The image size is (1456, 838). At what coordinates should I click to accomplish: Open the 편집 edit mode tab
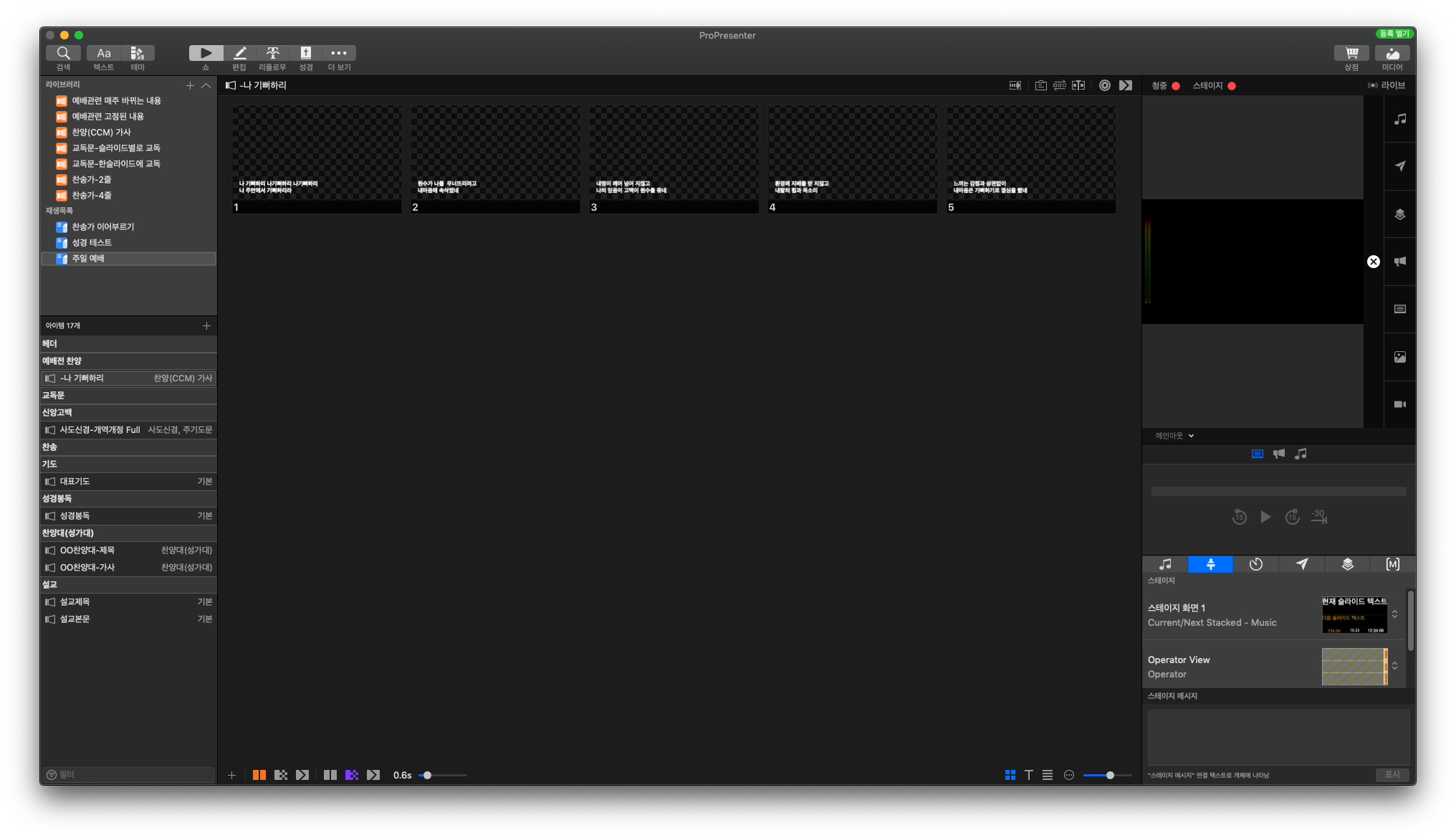[239, 53]
